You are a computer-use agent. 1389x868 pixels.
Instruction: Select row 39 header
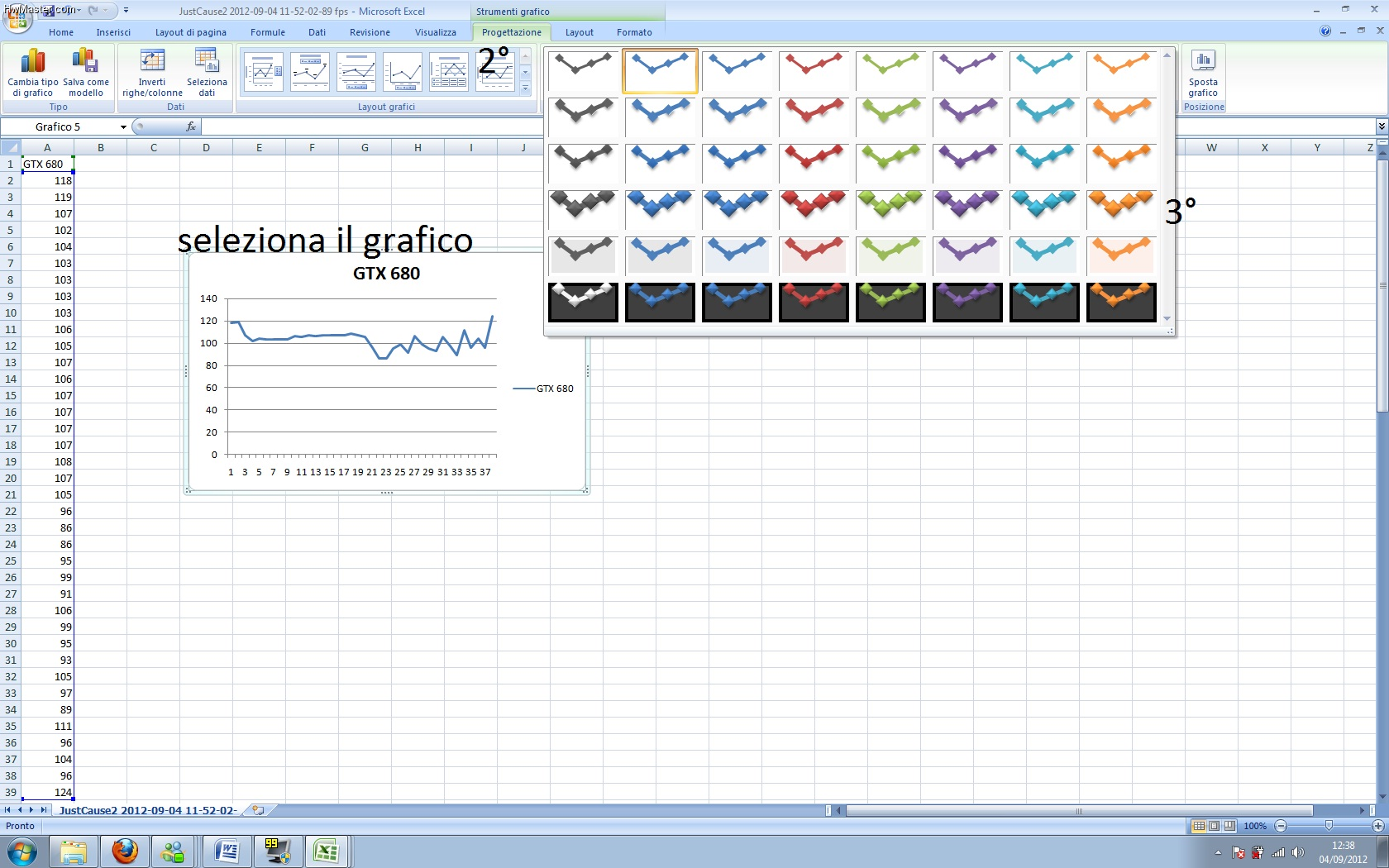(11, 792)
